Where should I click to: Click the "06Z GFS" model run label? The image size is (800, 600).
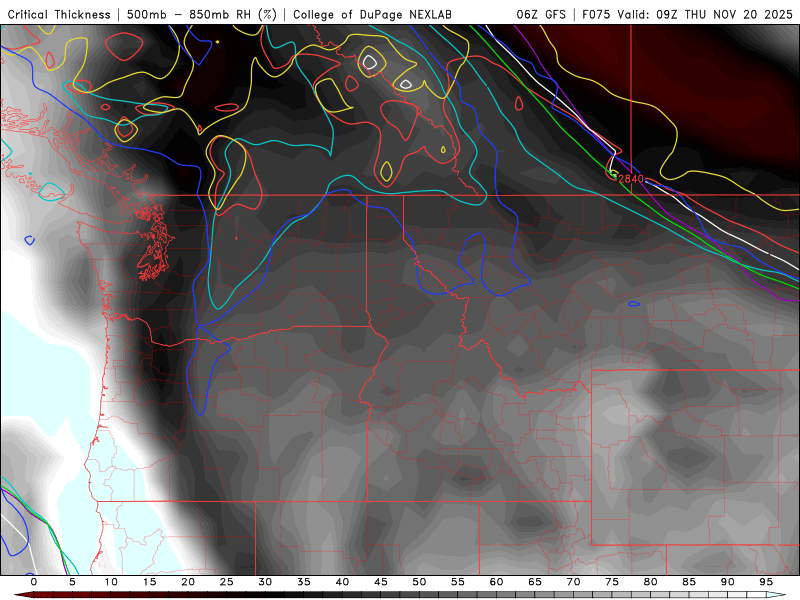[x=541, y=14]
